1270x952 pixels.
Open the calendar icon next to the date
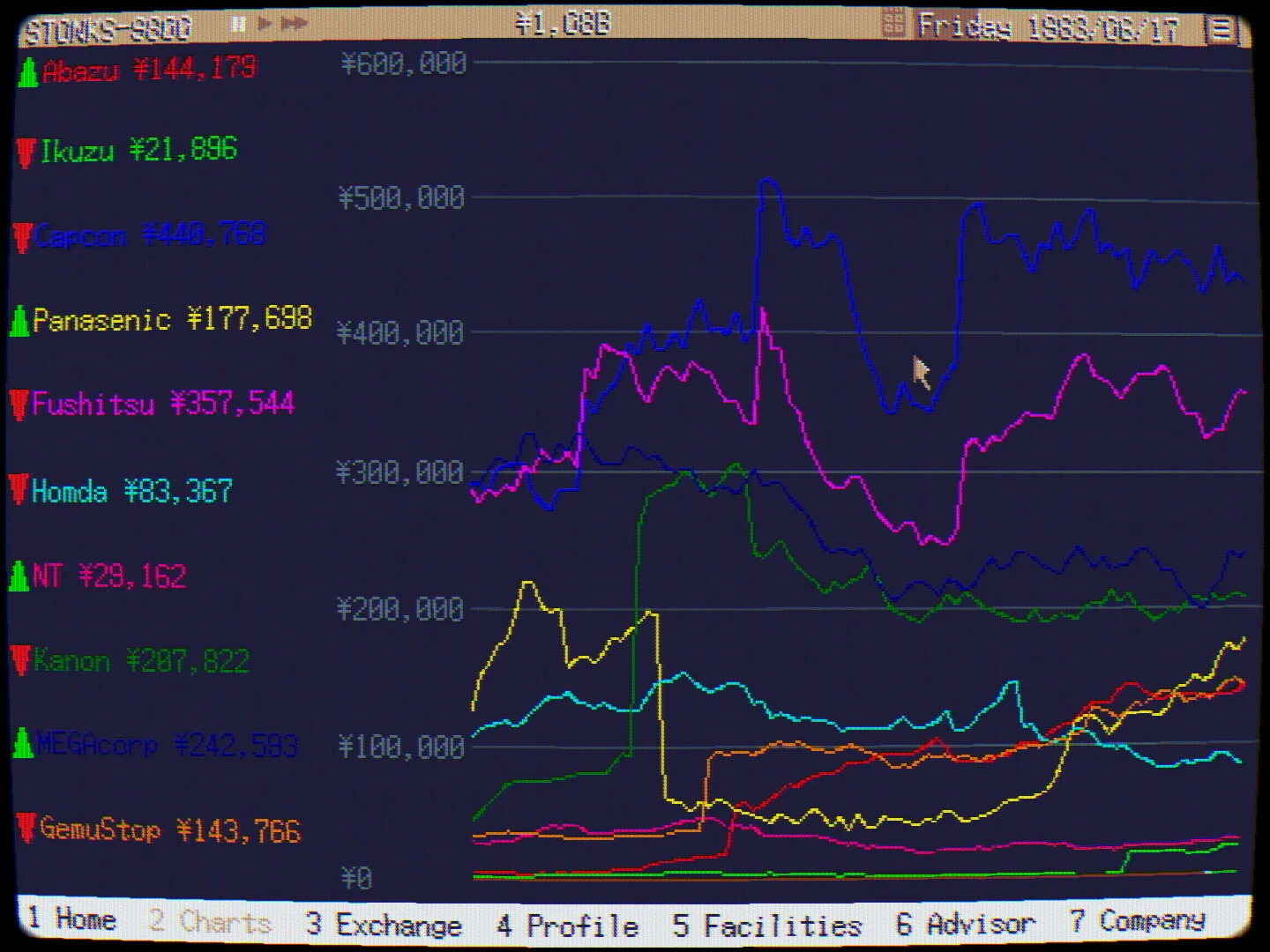pos(893,24)
